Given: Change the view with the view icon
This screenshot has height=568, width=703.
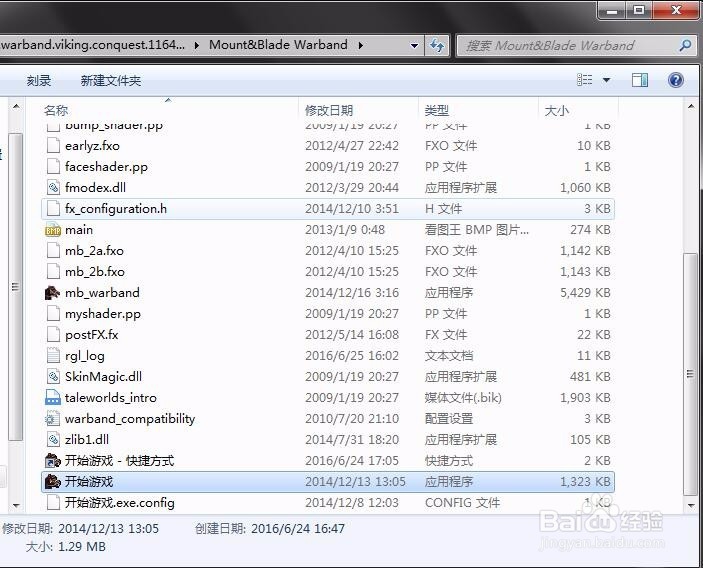Looking at the screenshot, I should click(584, 80).
